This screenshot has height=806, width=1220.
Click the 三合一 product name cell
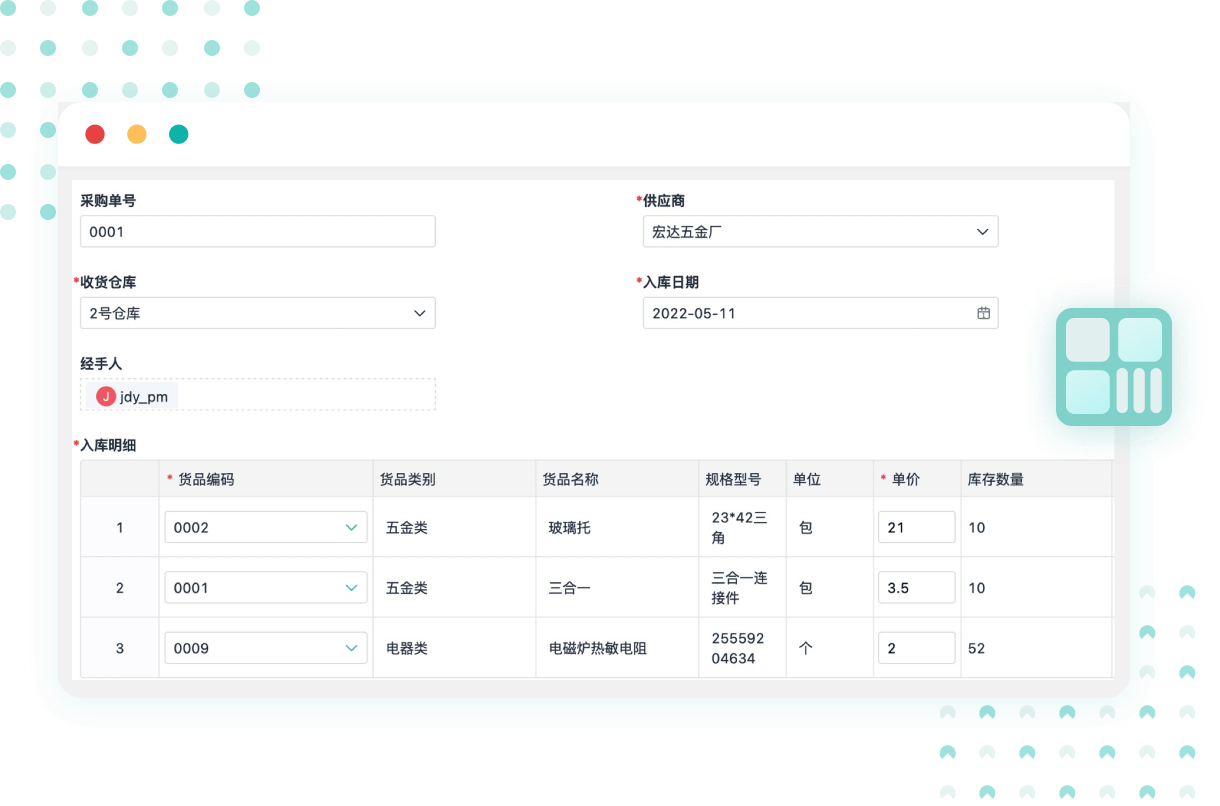click(x=617, y=588)
